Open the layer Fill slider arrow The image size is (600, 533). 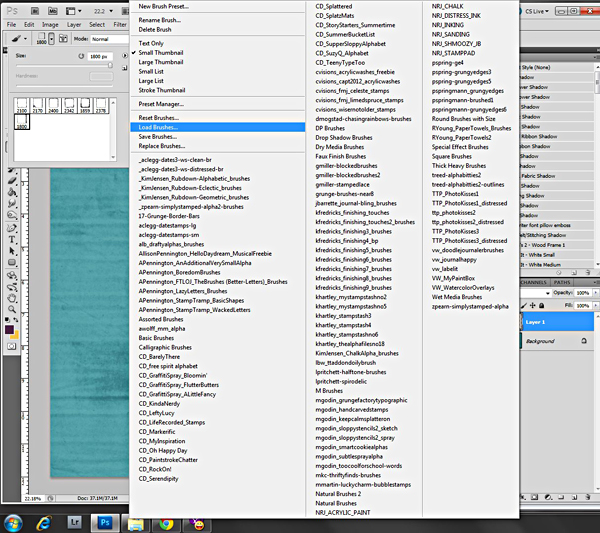point(595,305)
